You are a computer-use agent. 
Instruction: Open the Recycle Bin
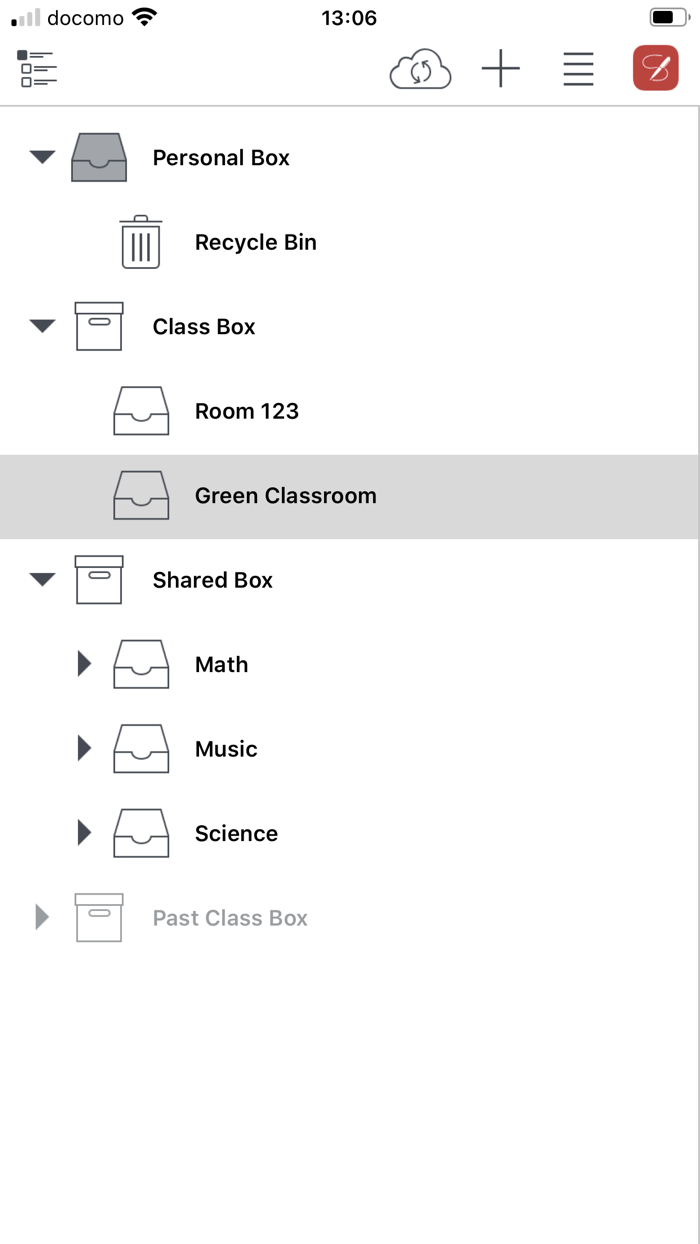pos(255,242)
